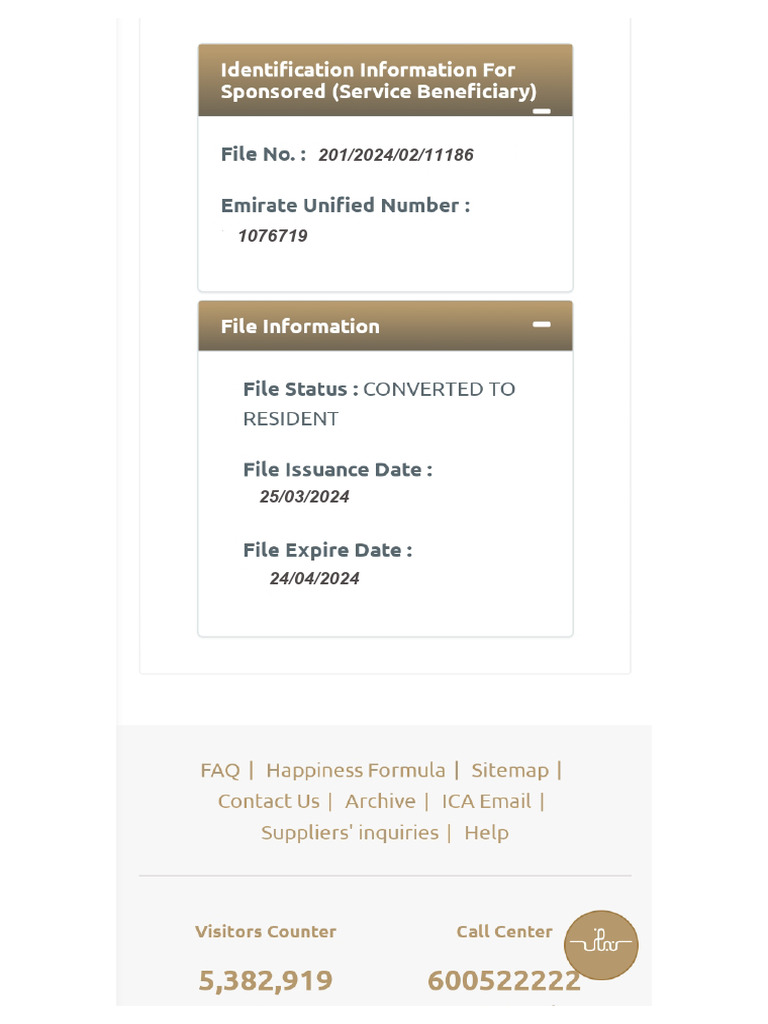Click the Visitors Counter value 5,382,919

[265, 980]
